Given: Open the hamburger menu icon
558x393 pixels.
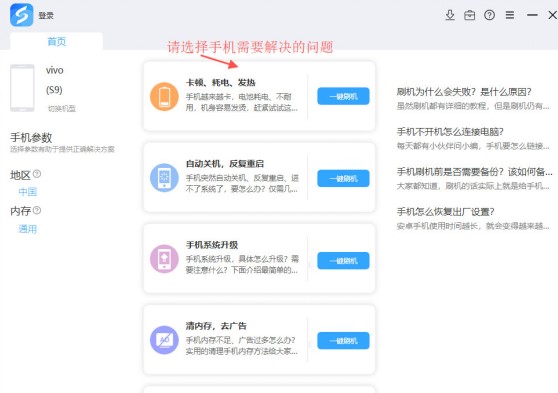Looking at the screenshot, I should coord(510,15).
